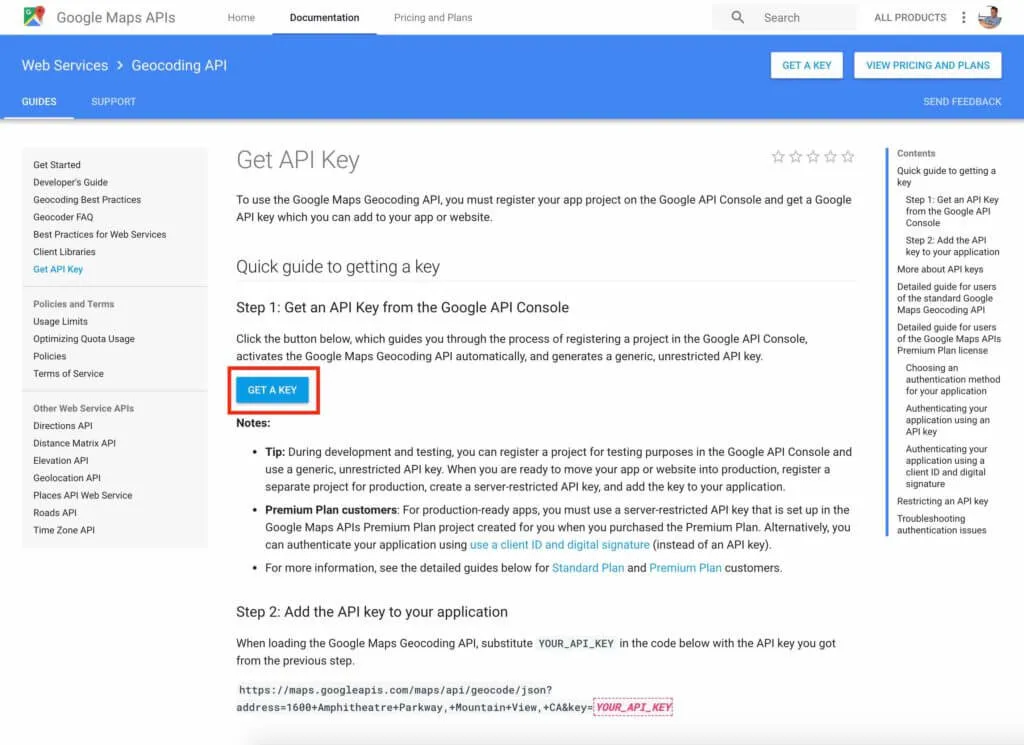Open Time Zone API in sidebar
This screenshot has height=745, width=1024.
click(x=64, y=530)
